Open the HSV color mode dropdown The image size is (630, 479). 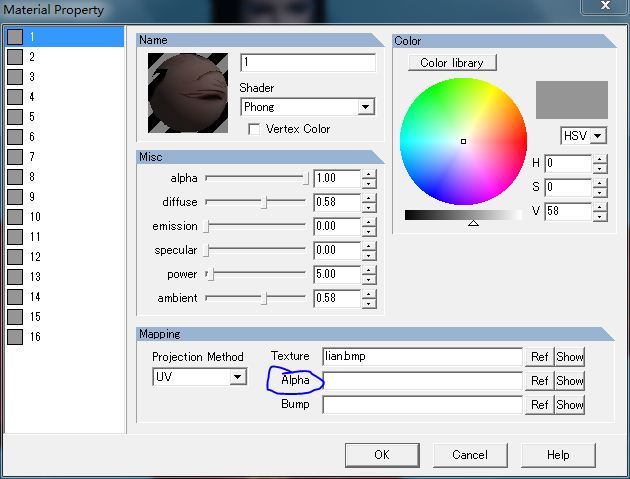[598, 135]
